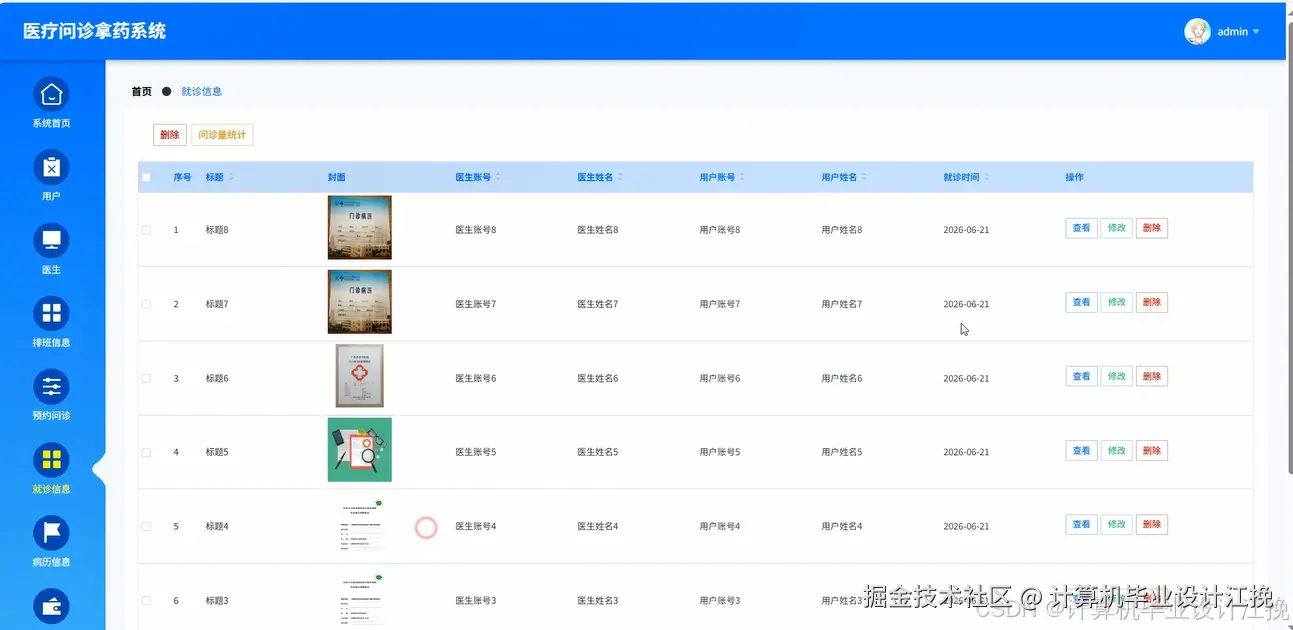The image size is (1293, 630).
Task: Check the checkbox for 标题8 row
Action: coord(145,228)
